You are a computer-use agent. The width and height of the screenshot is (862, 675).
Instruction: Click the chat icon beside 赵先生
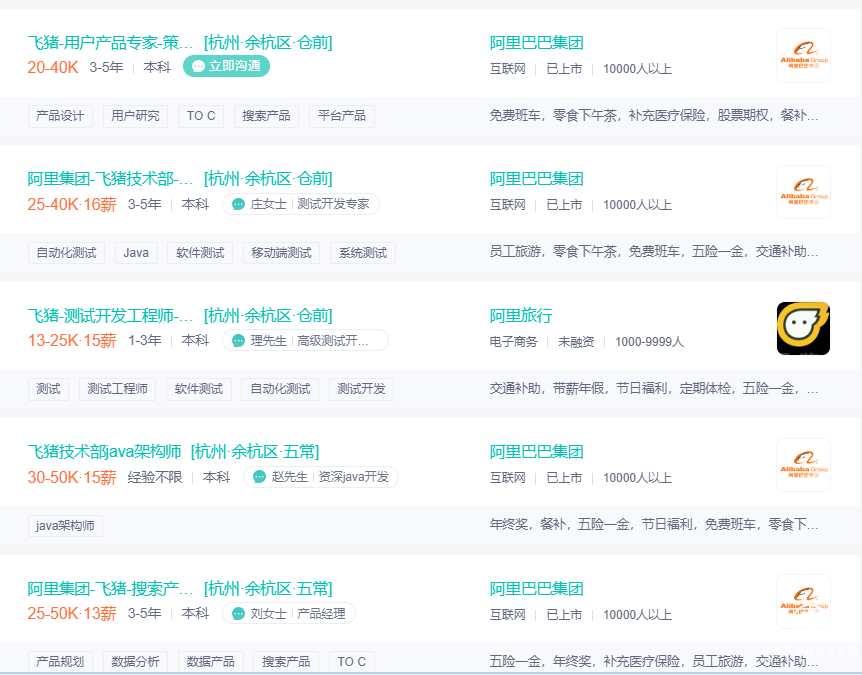260,477
